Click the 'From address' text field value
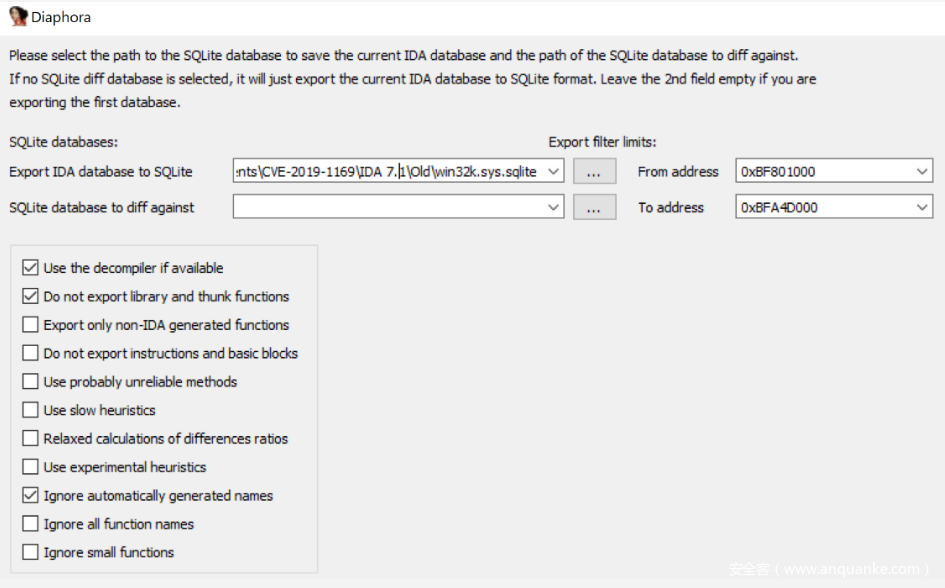Image resolution: width=945 pixels, height=588 pixels. 822,172
